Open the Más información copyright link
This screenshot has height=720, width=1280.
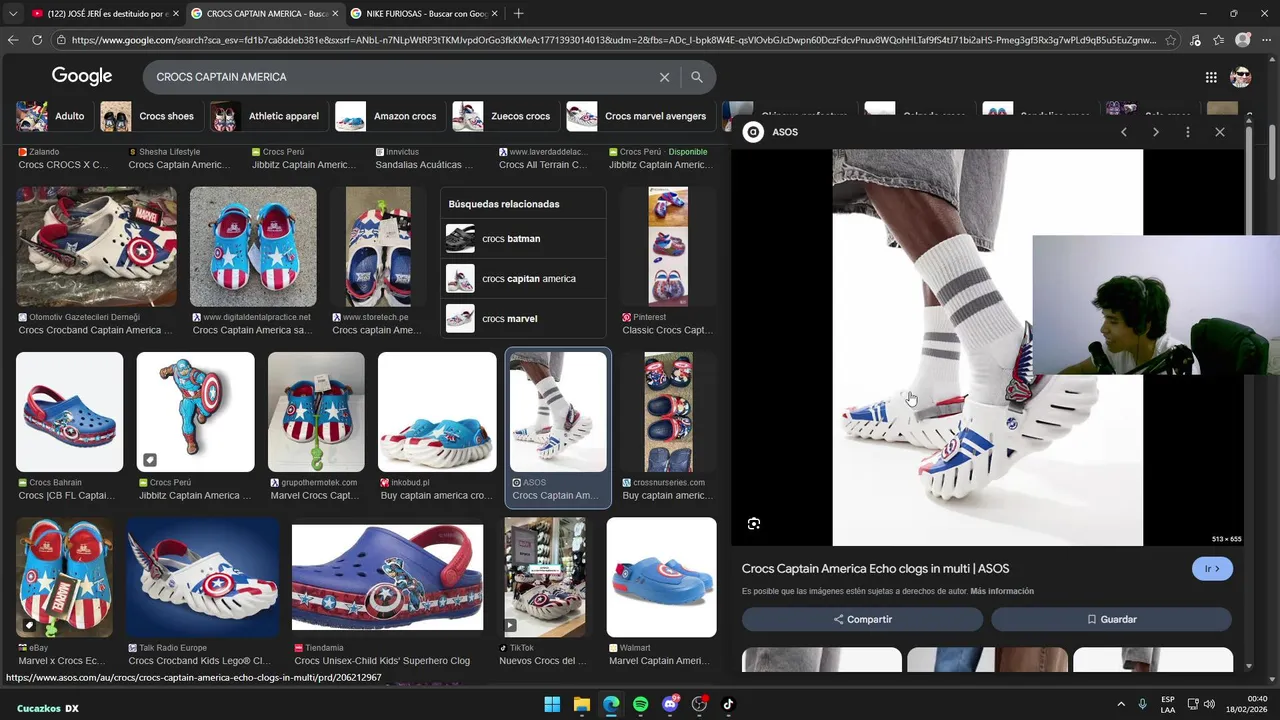click(1002, 591)
